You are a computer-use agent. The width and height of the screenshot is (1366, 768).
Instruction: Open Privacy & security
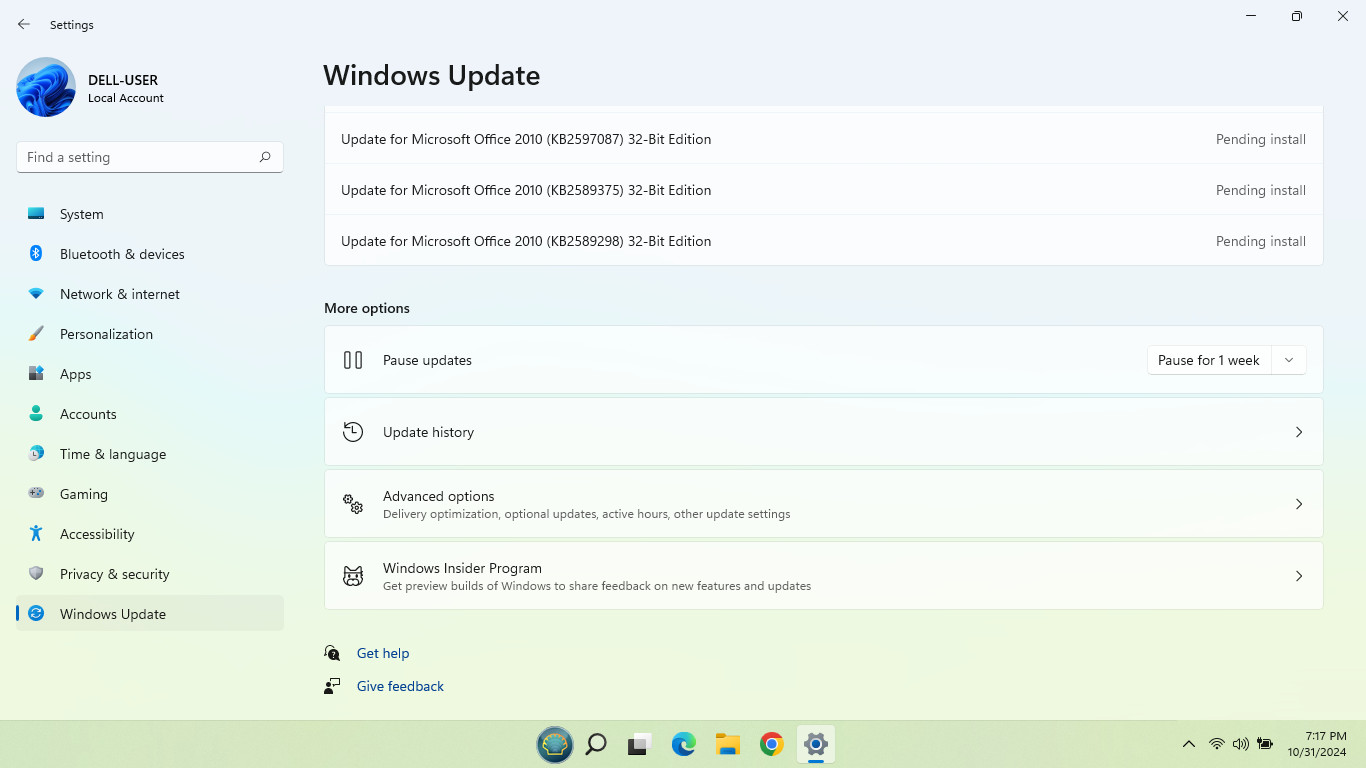click(x=150, y=574)
